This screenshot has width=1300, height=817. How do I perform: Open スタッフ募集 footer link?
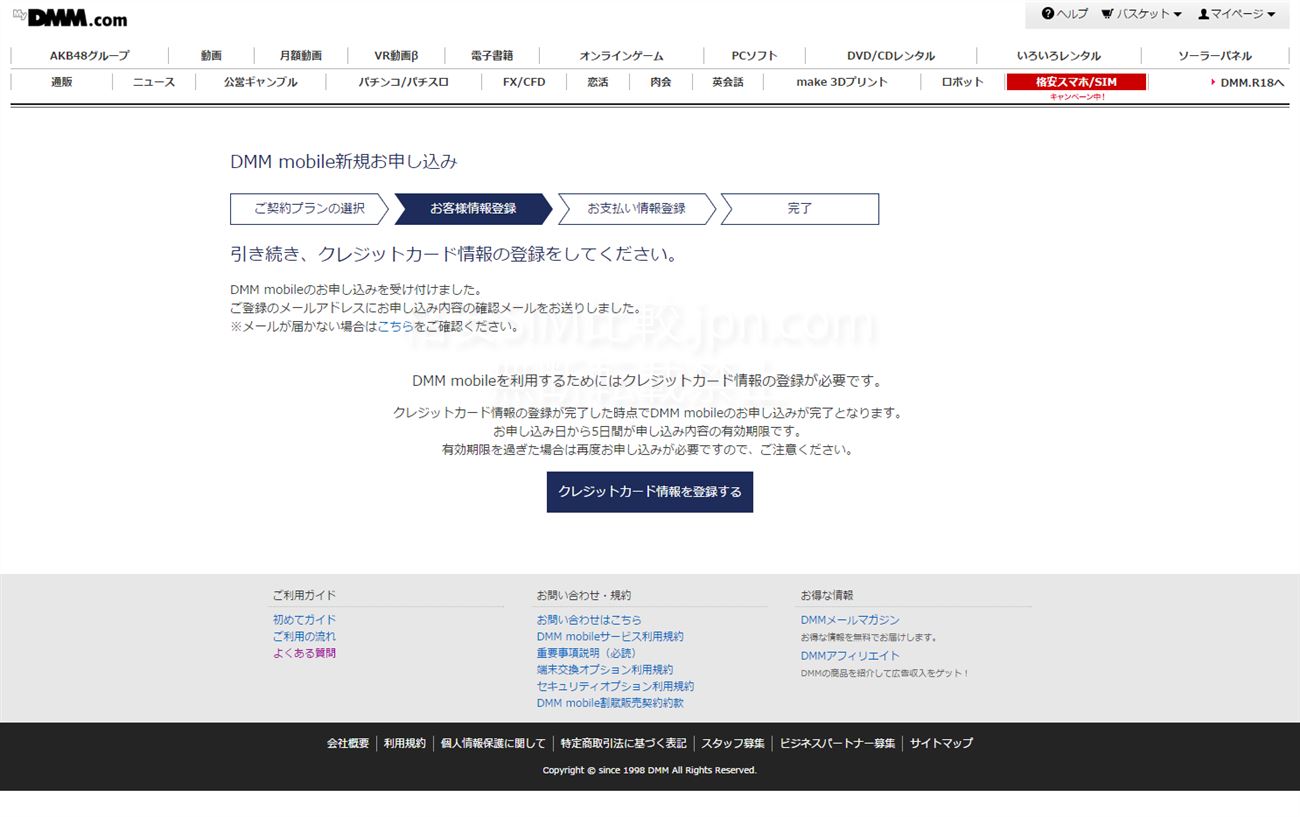(733, 743)
